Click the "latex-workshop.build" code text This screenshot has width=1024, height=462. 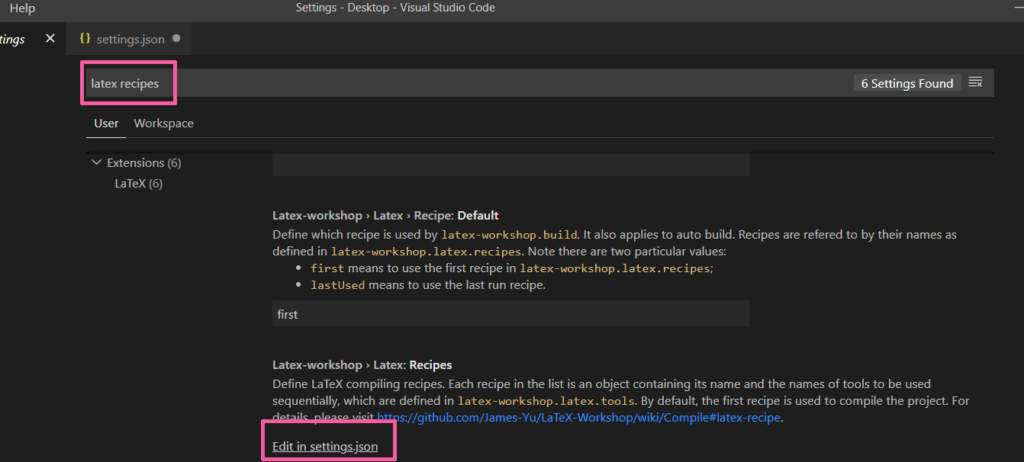pyautogui.click(x=509, y=234)
